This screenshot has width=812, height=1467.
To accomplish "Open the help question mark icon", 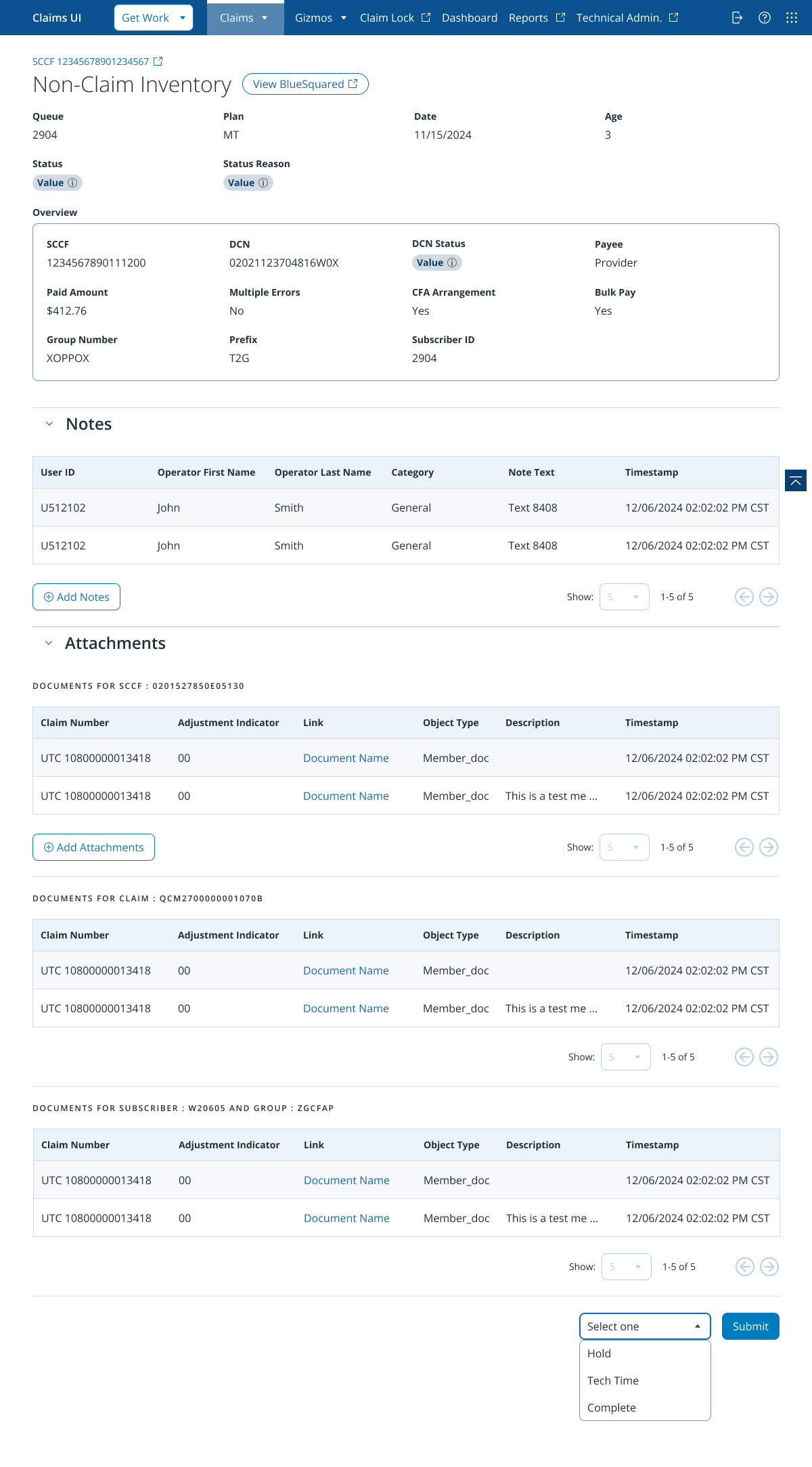I will tap(765, 18).
